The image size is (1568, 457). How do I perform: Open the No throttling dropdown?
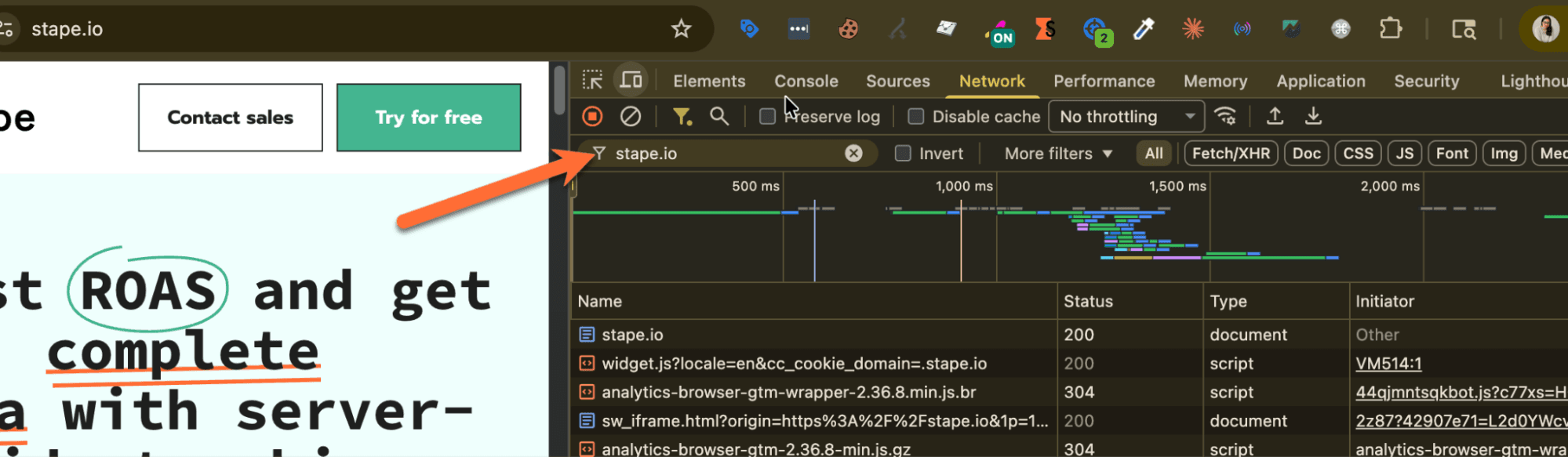tap(1126, 117)
